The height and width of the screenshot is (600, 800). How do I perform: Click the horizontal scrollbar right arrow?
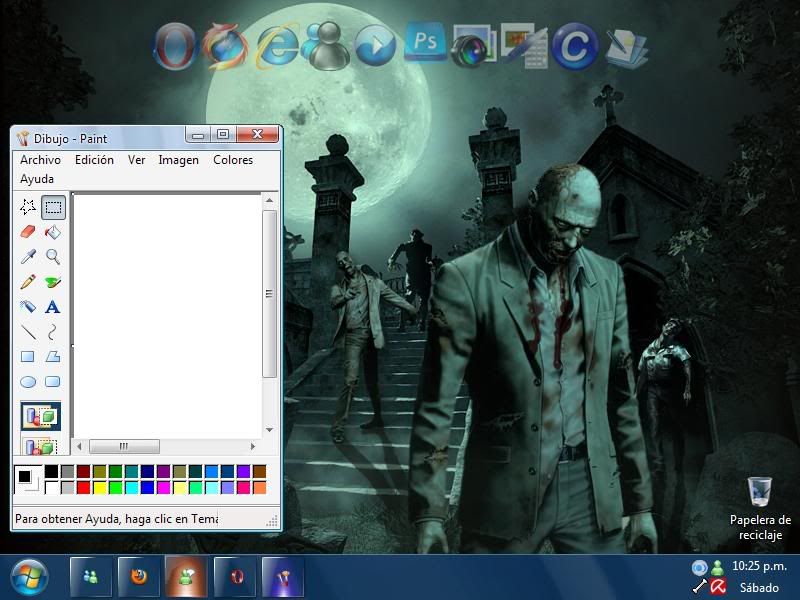click(253, 446)
